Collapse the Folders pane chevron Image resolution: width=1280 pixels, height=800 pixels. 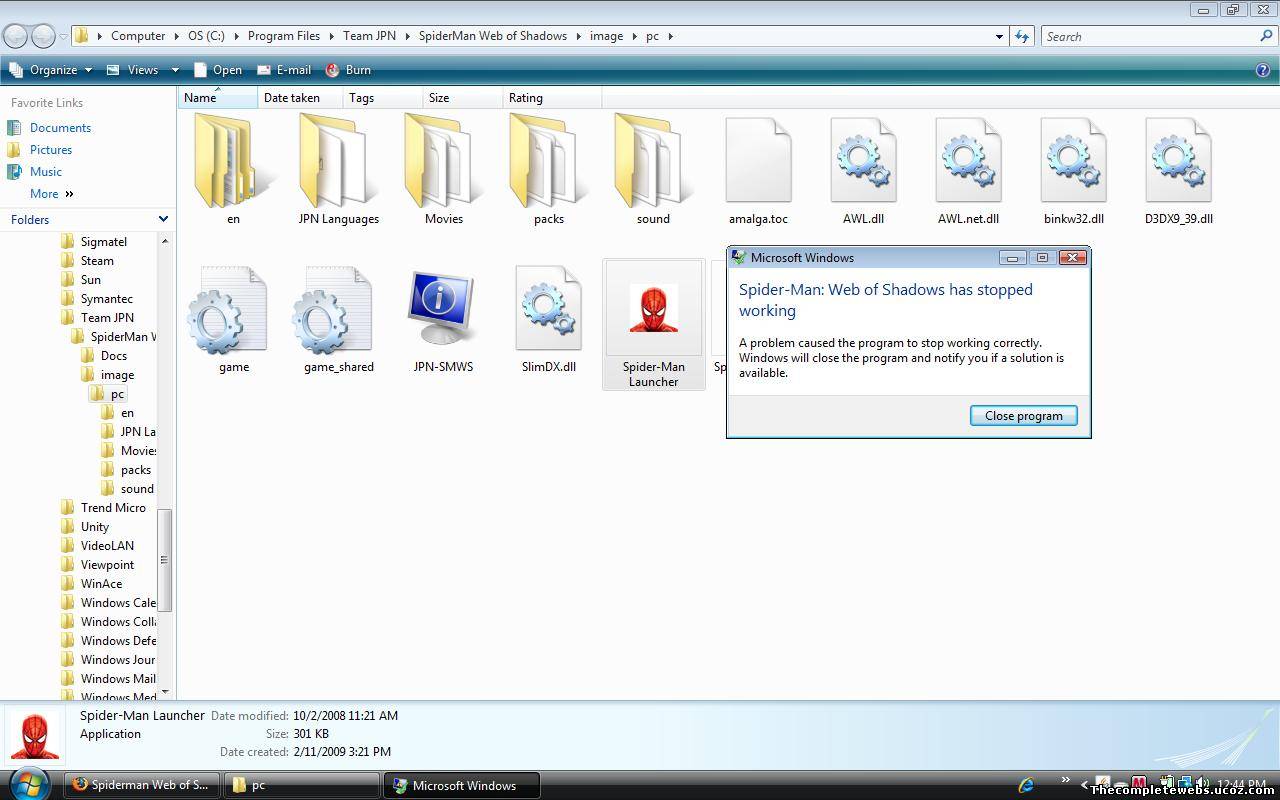163,219
